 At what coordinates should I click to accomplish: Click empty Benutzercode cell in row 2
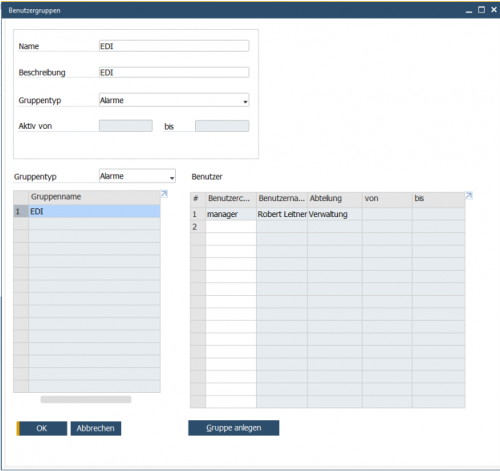pyautogui.click(x=231, y=227)
